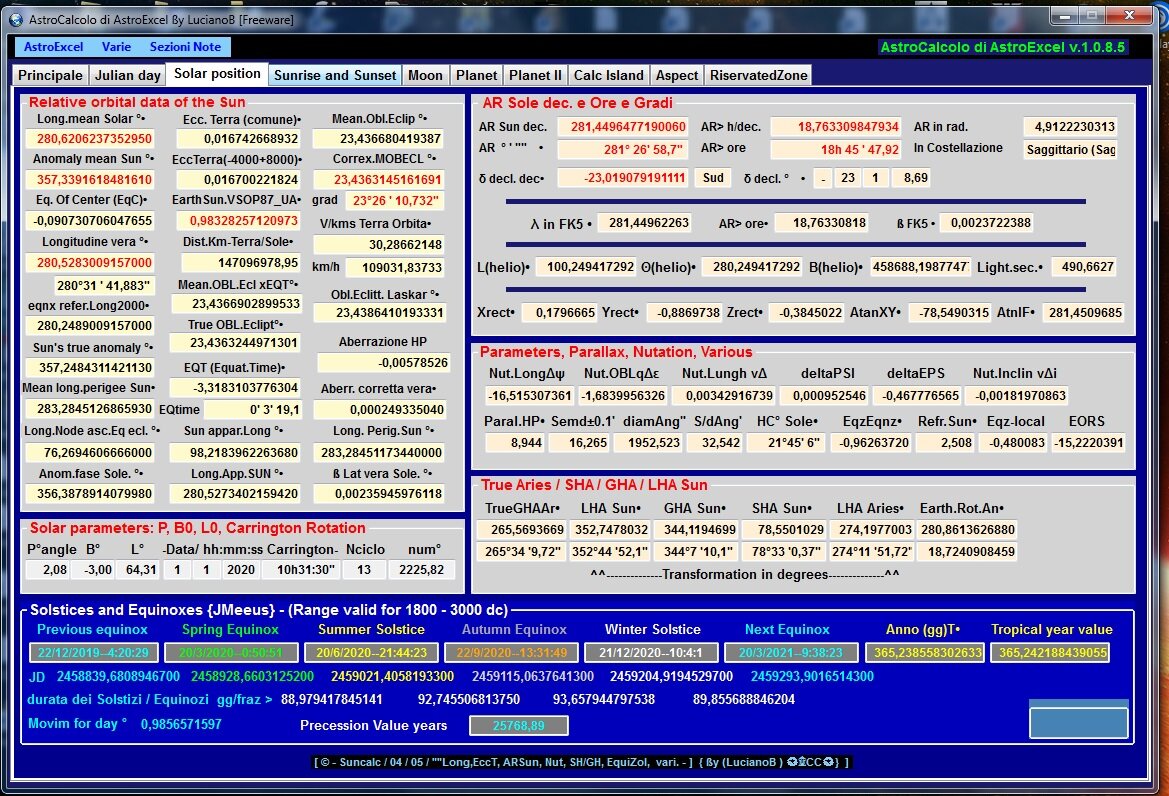1169x796 pixels.
Task: Open the AstroExcel menu
Action: pyautogui.click(x=54, y=47)
